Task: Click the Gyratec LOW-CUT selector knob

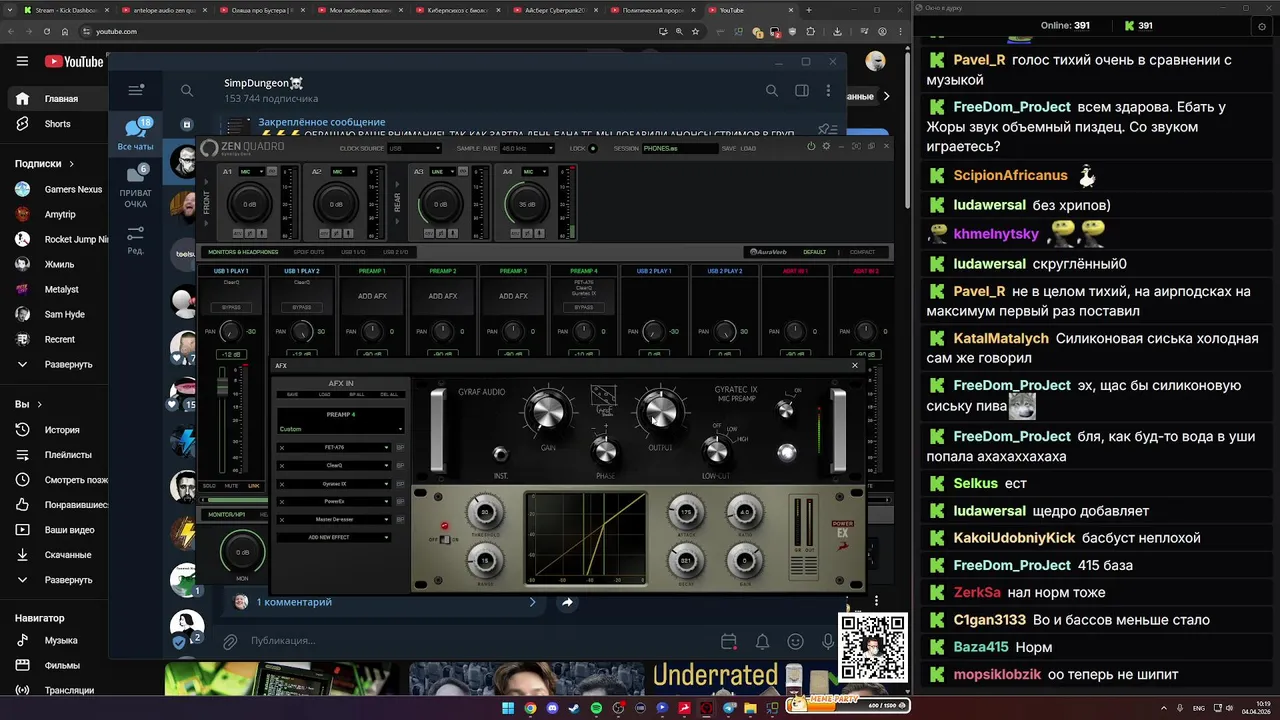Action: click(717, 451)
